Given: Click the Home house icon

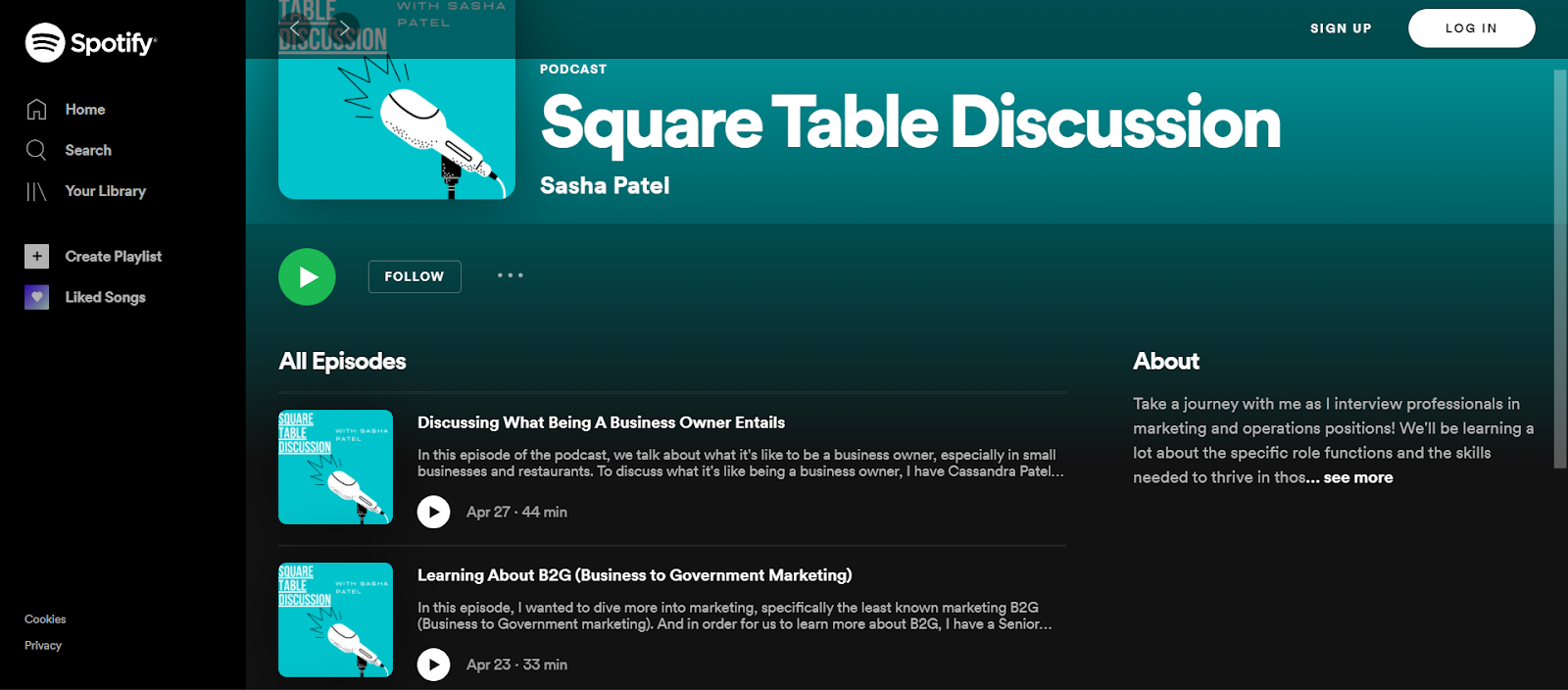Looking at the screenshot, I should click(36, 110).
